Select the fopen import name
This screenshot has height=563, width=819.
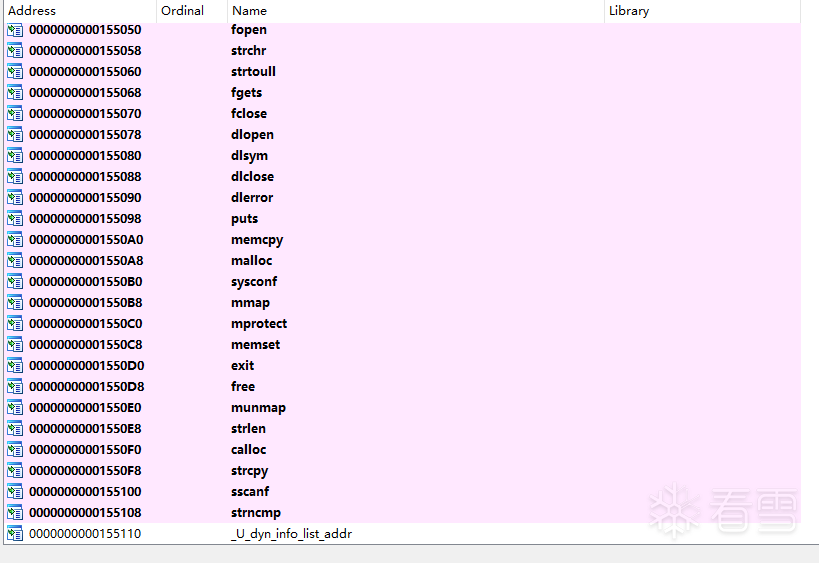click(x=249, y=30)
